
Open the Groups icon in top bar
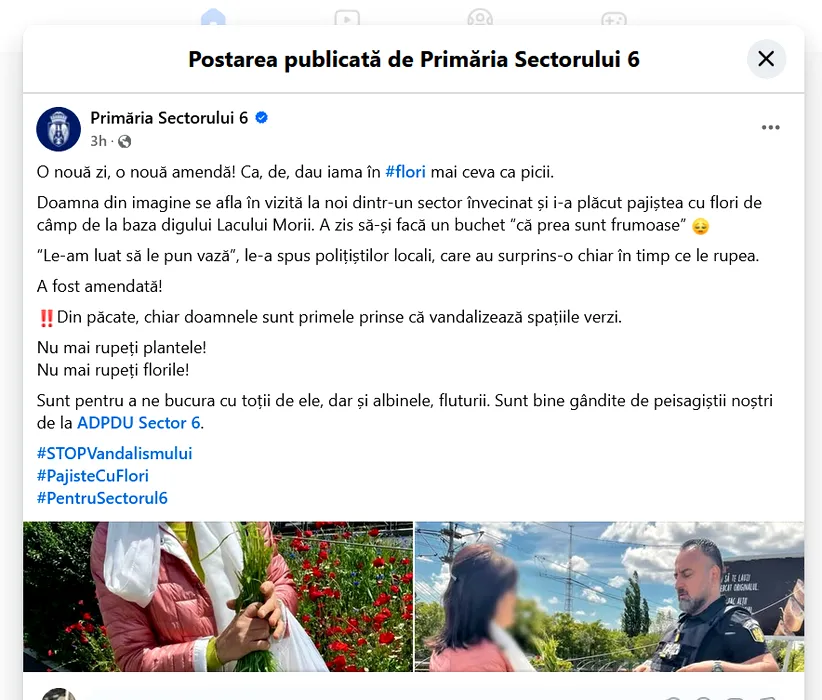[480, 18]
